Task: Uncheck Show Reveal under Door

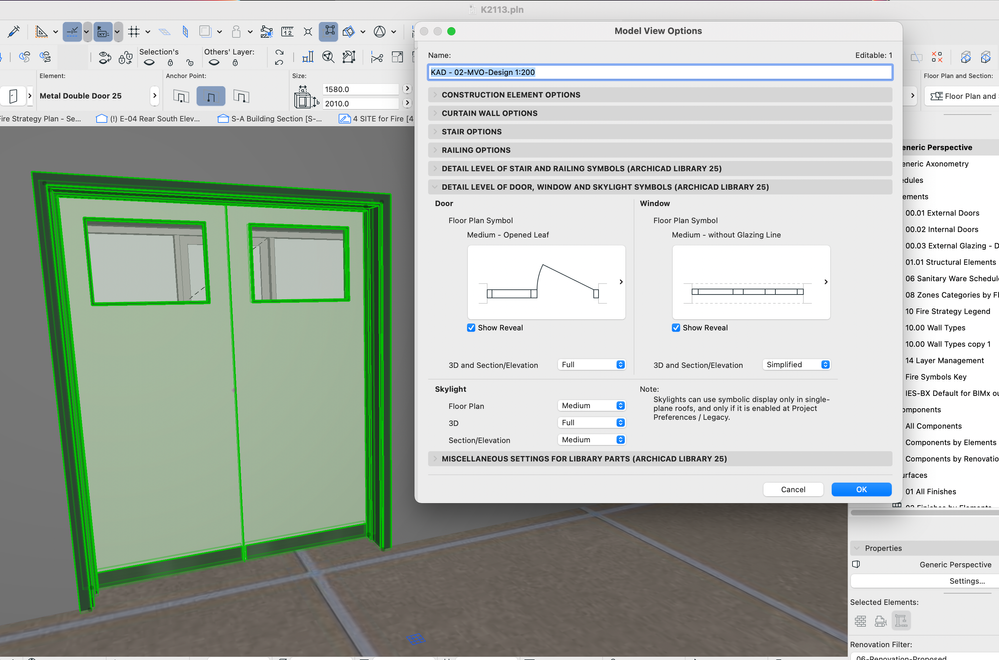Action: point(472,328)
